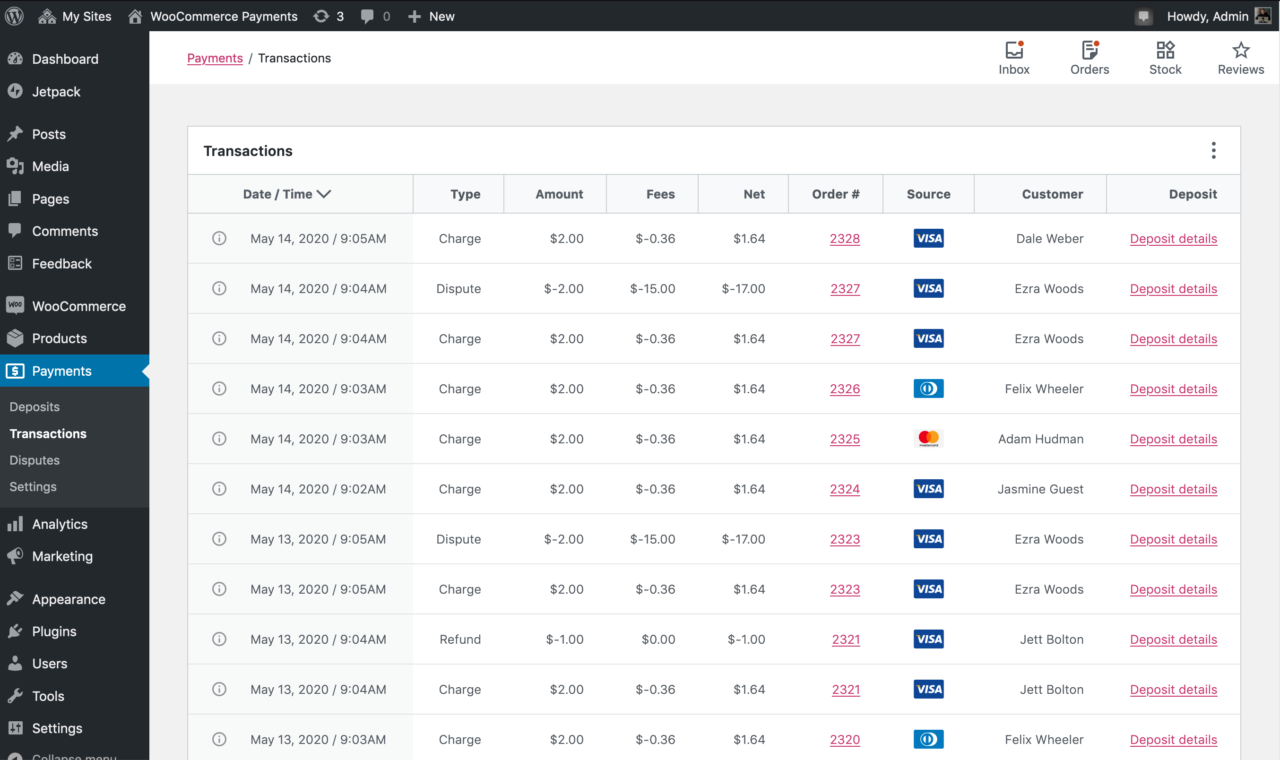This screenshot has width=1280, height=760.
Task: Open order 2326 link
Action: click(x=845, y=389)
